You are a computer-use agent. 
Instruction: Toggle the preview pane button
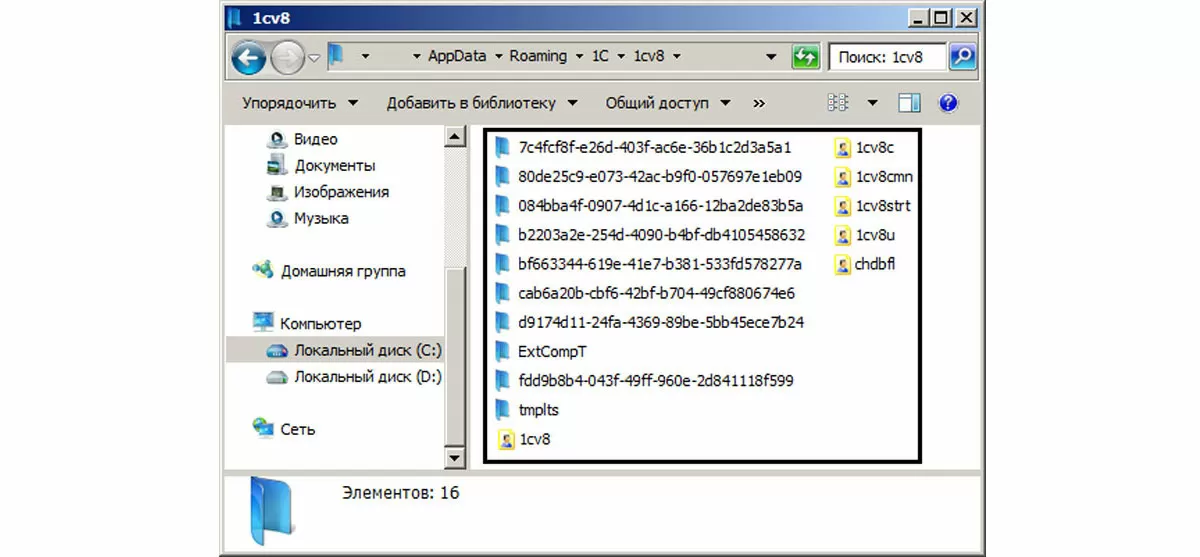[x=909, y=103]
